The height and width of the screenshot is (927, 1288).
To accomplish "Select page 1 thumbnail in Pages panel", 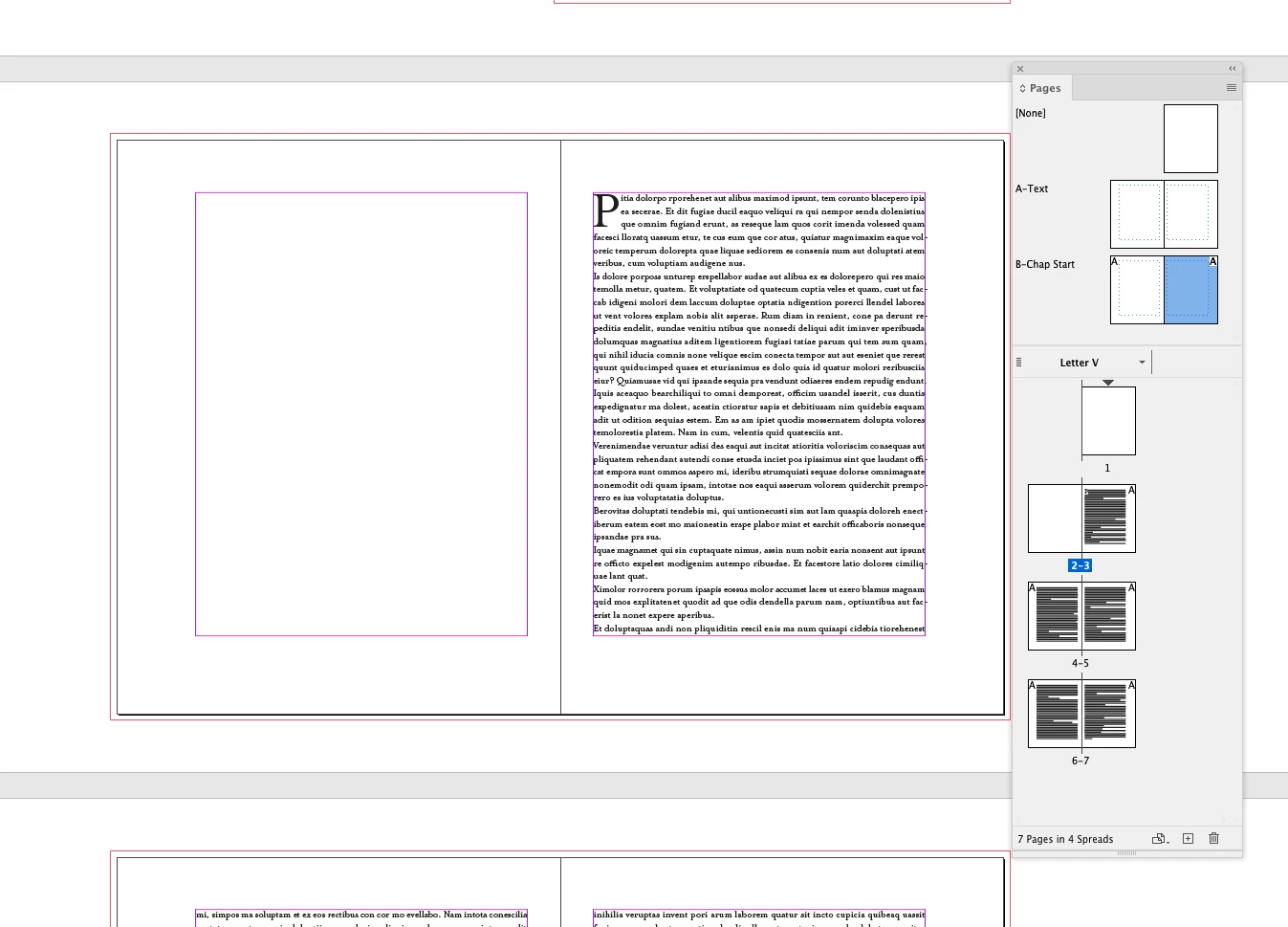I will click(x=1108, y=421).
